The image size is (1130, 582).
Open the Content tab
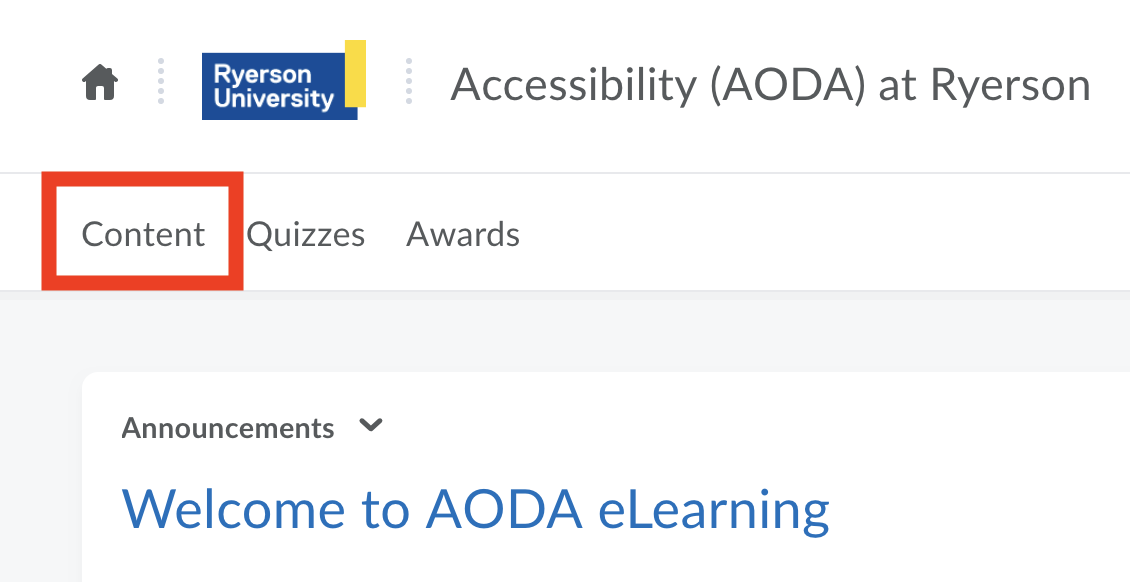tap(143, 234)
